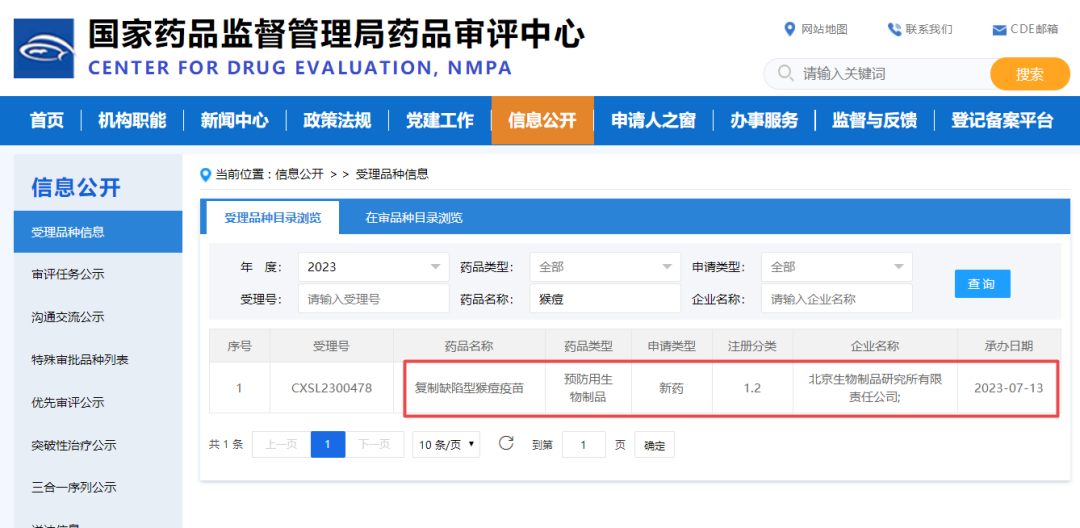The height and width of the screenshot is (528, 1080).
Task: Go to 新闻中心 navigation menu
Action: [234, 121]
